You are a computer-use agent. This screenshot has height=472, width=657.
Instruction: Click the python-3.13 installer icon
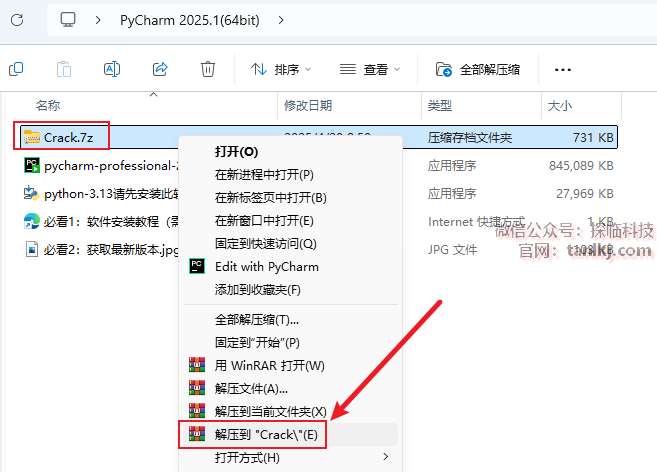pyautogui.click(x=32, y=194)
